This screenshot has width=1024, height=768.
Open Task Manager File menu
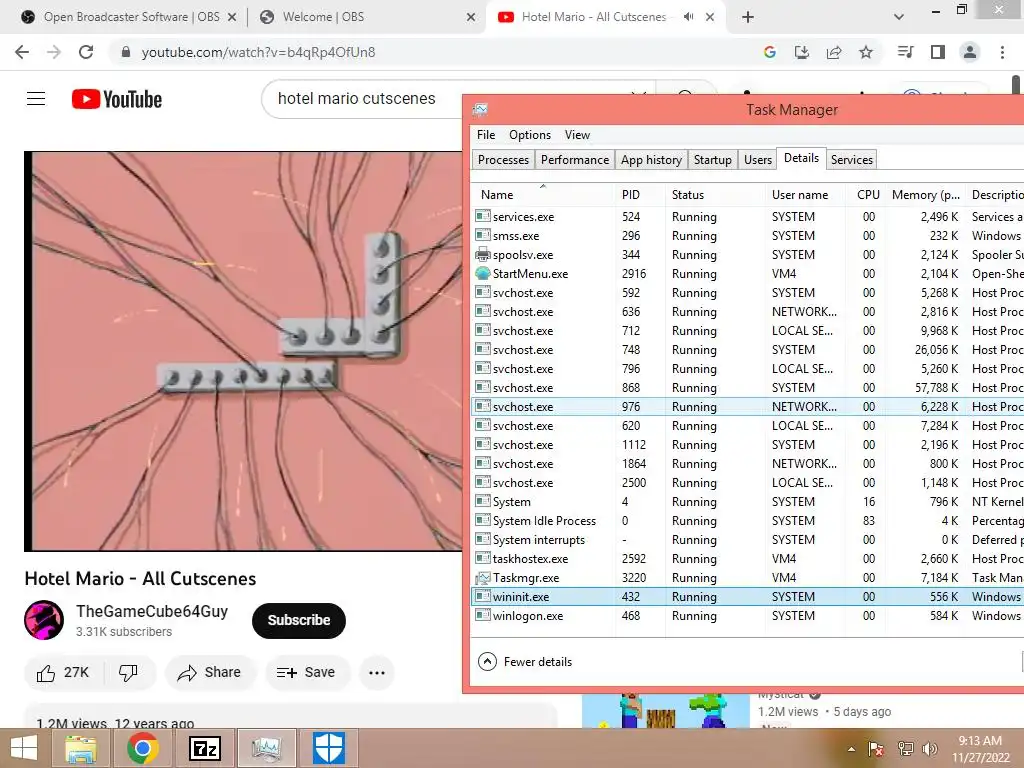click(x=486, y=135)
